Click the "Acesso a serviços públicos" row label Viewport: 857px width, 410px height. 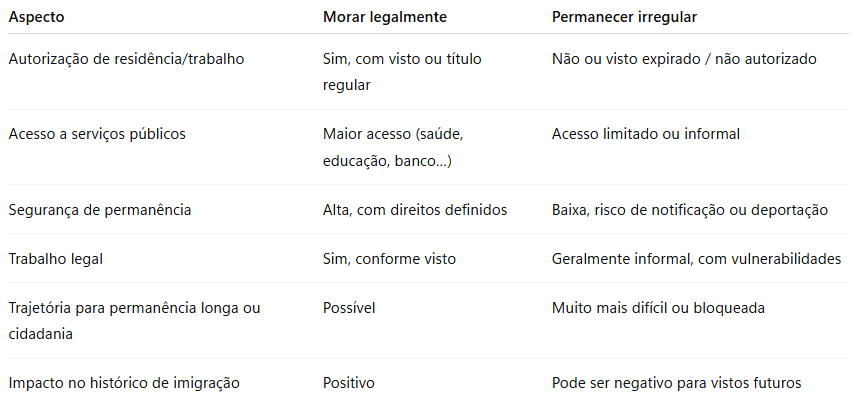coord(97,134)
